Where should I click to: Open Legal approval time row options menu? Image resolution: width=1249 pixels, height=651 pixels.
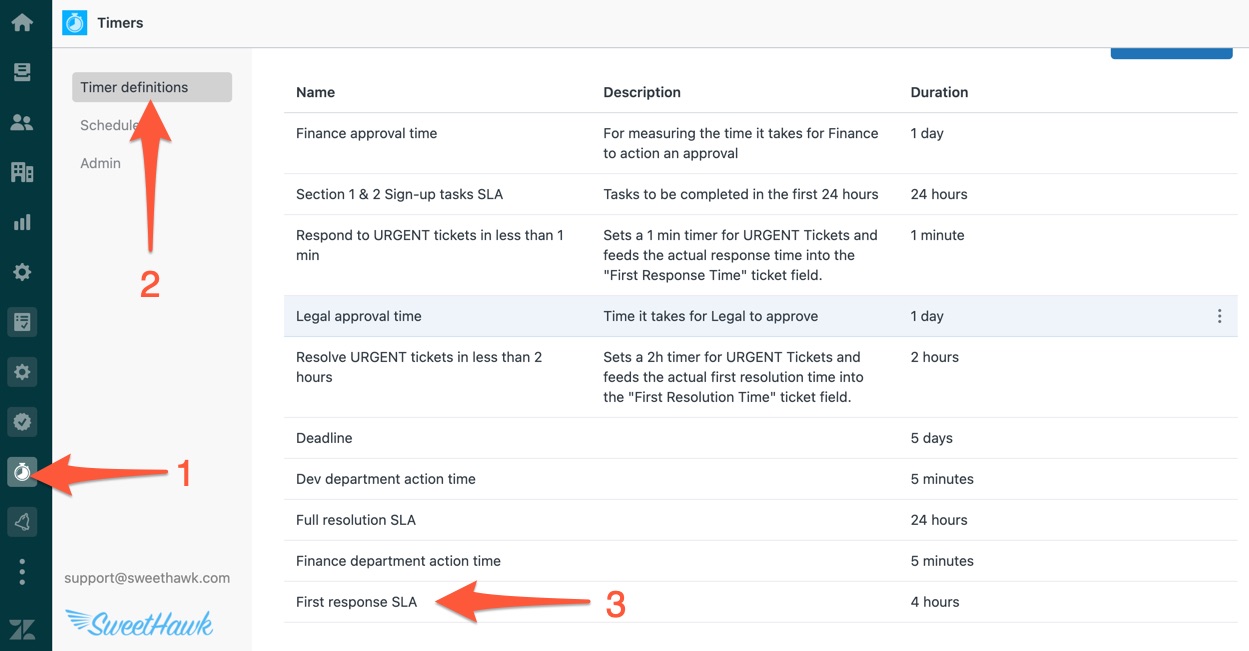click(1219, 316)
